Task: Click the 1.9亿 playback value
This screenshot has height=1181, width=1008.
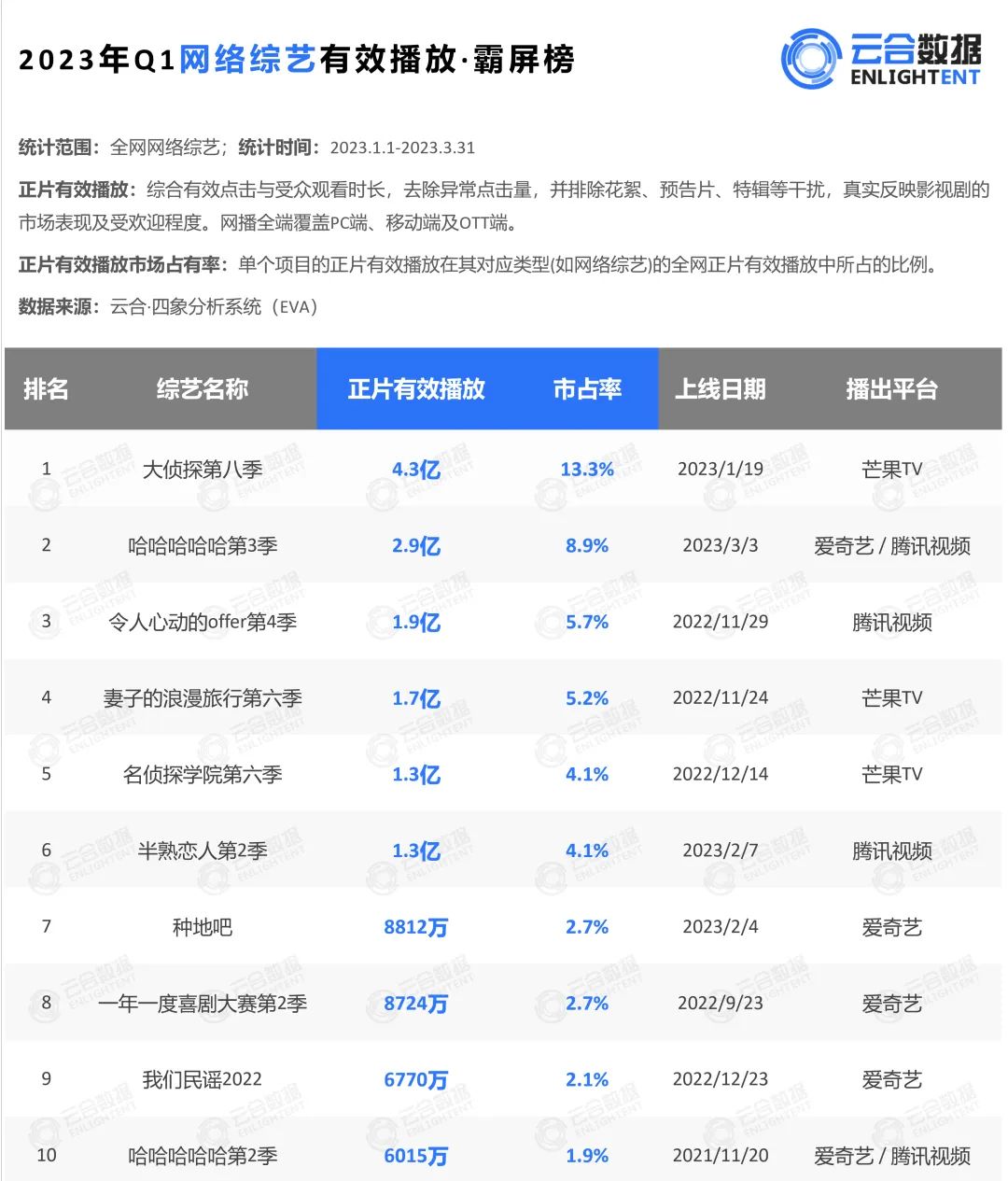Action: pyautogui.click(x=416, y=622)
